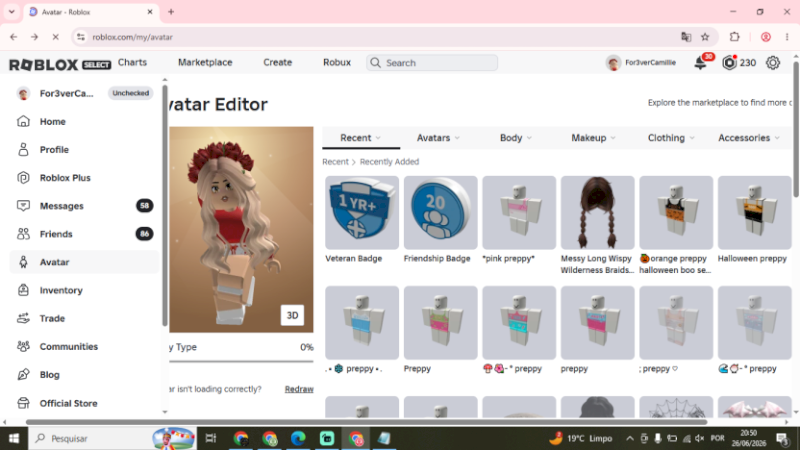Image resolution: width=800 pixels, height=450 pixels.
Task: Open the Messages sidebar icon
Action: [23, 206]
